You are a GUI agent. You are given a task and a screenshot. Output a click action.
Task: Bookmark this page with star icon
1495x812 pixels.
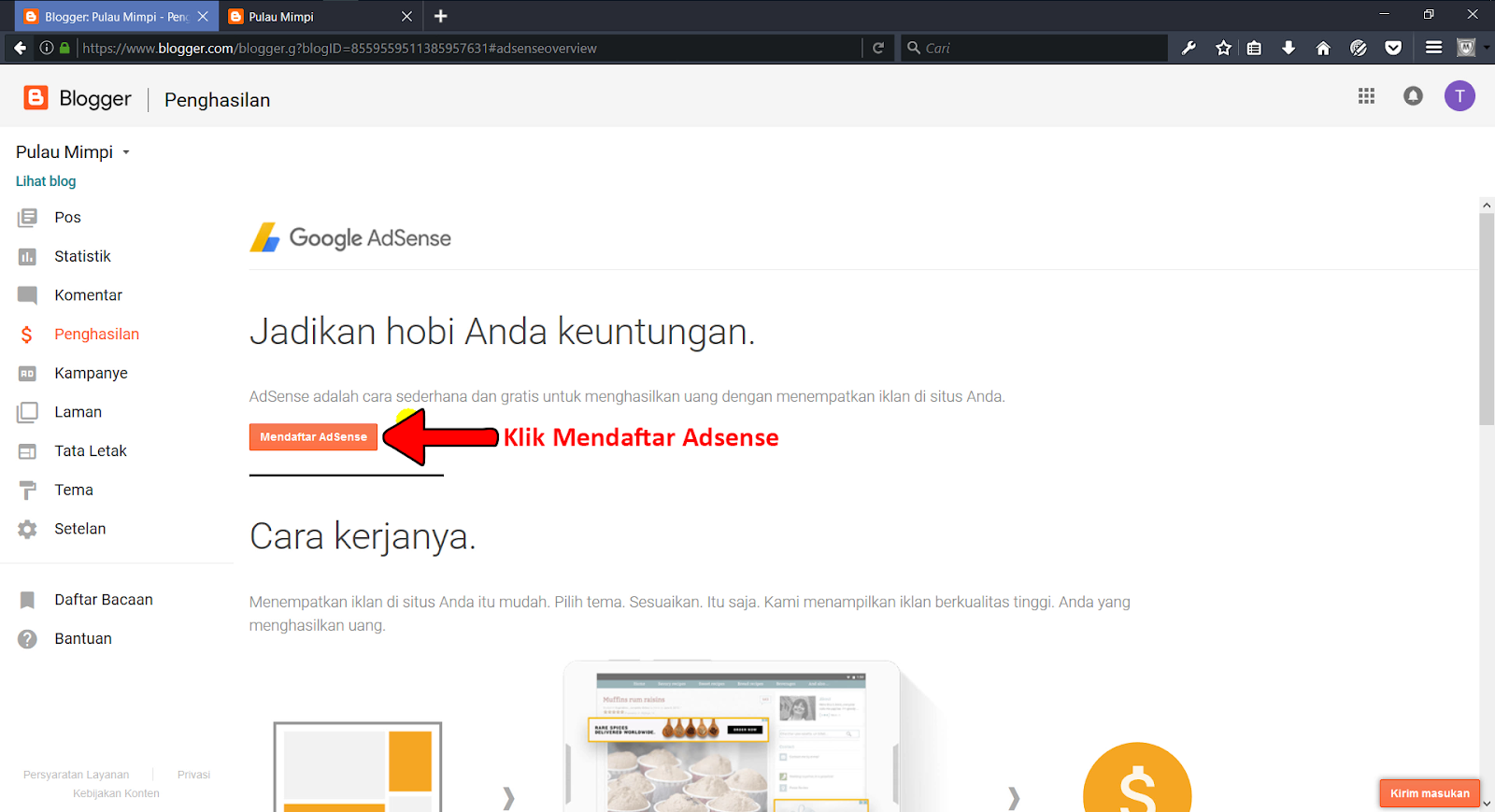pyautogui.click(x=1223, y=48)
